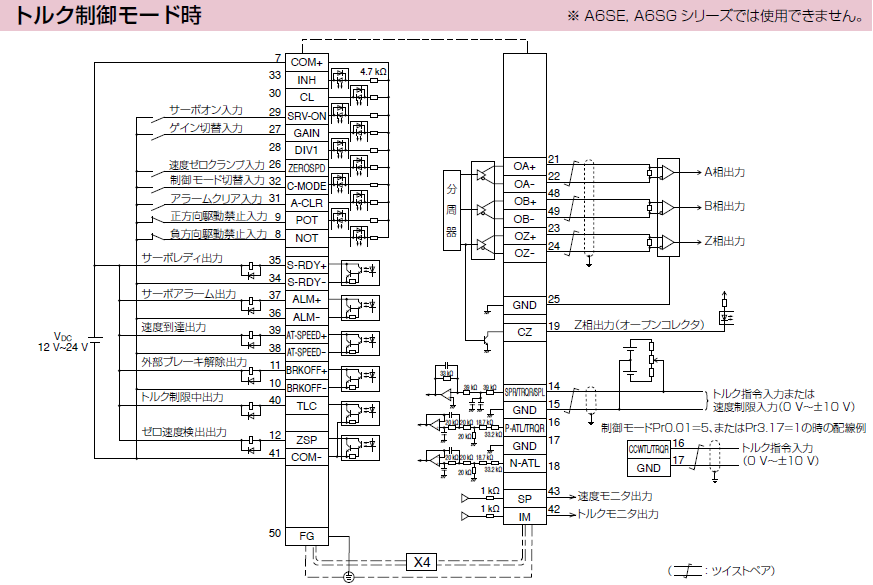Select the 正方向駆動禁止入力 label
873x585 pixels.
click(219, 216)
